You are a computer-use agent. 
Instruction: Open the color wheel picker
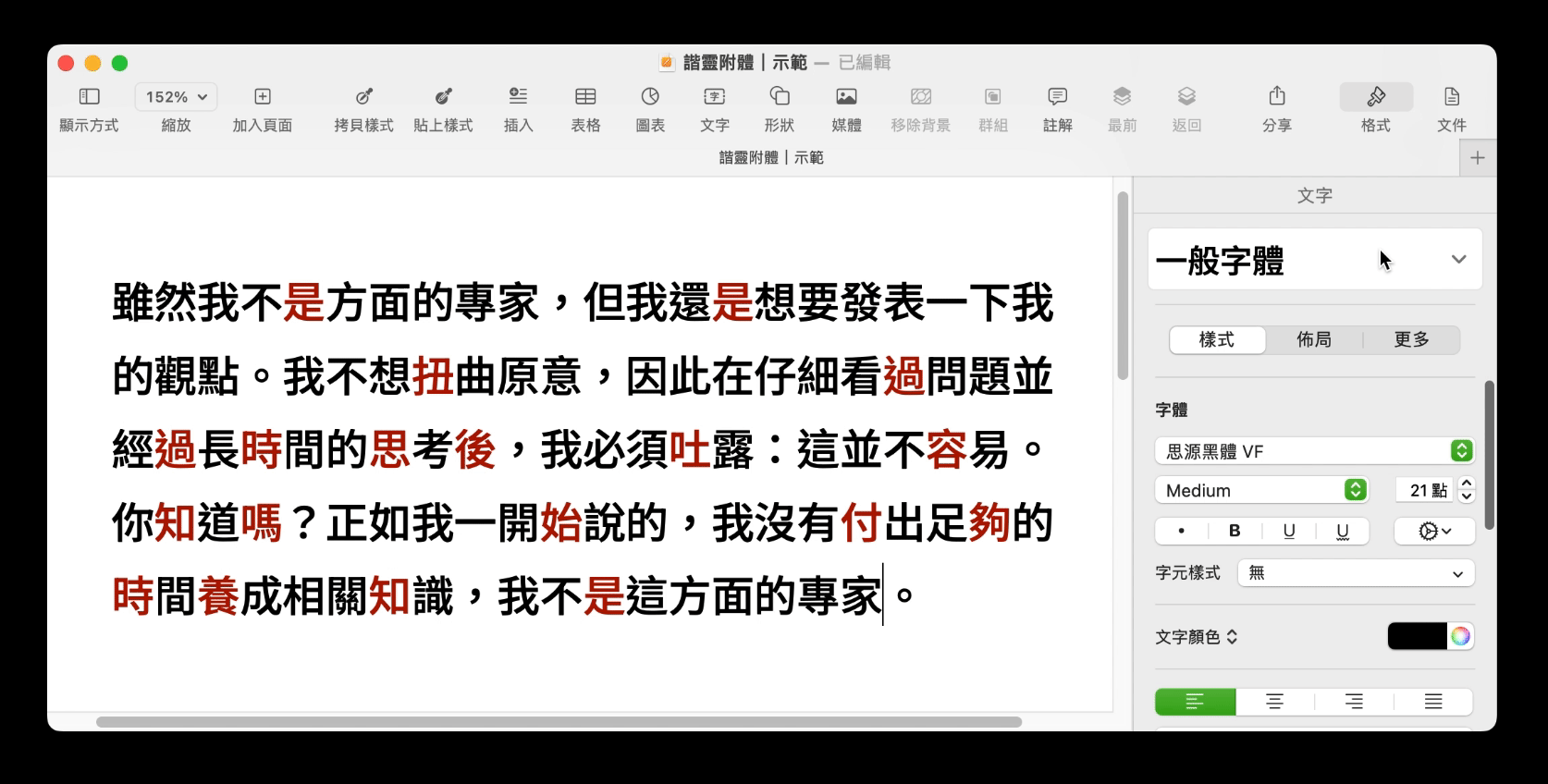1460,636
